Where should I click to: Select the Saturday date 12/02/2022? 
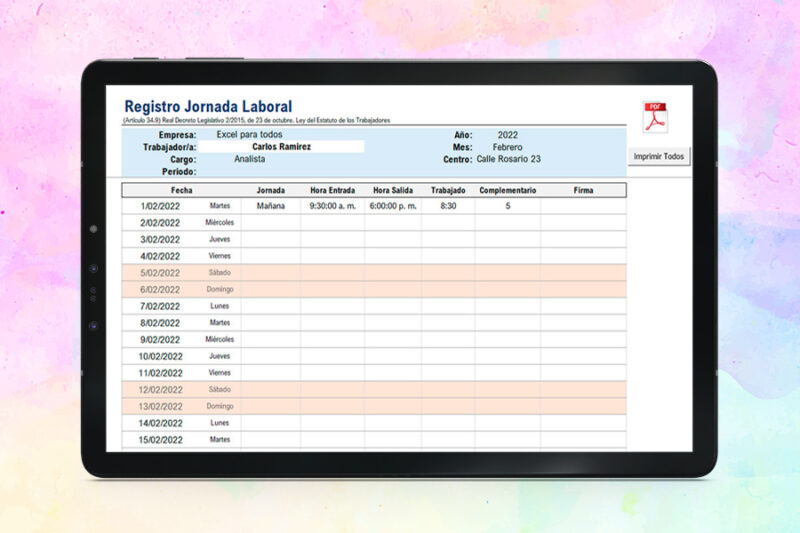160,390
